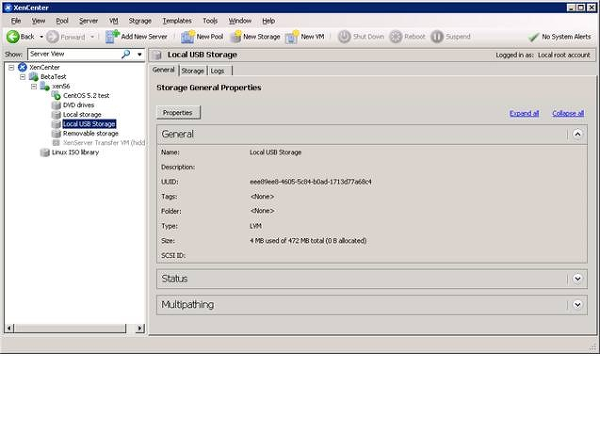This screenshot has width=600, height=433.
Task: Open the View menu
Action: pyautogui.click(x=38, y=21)
